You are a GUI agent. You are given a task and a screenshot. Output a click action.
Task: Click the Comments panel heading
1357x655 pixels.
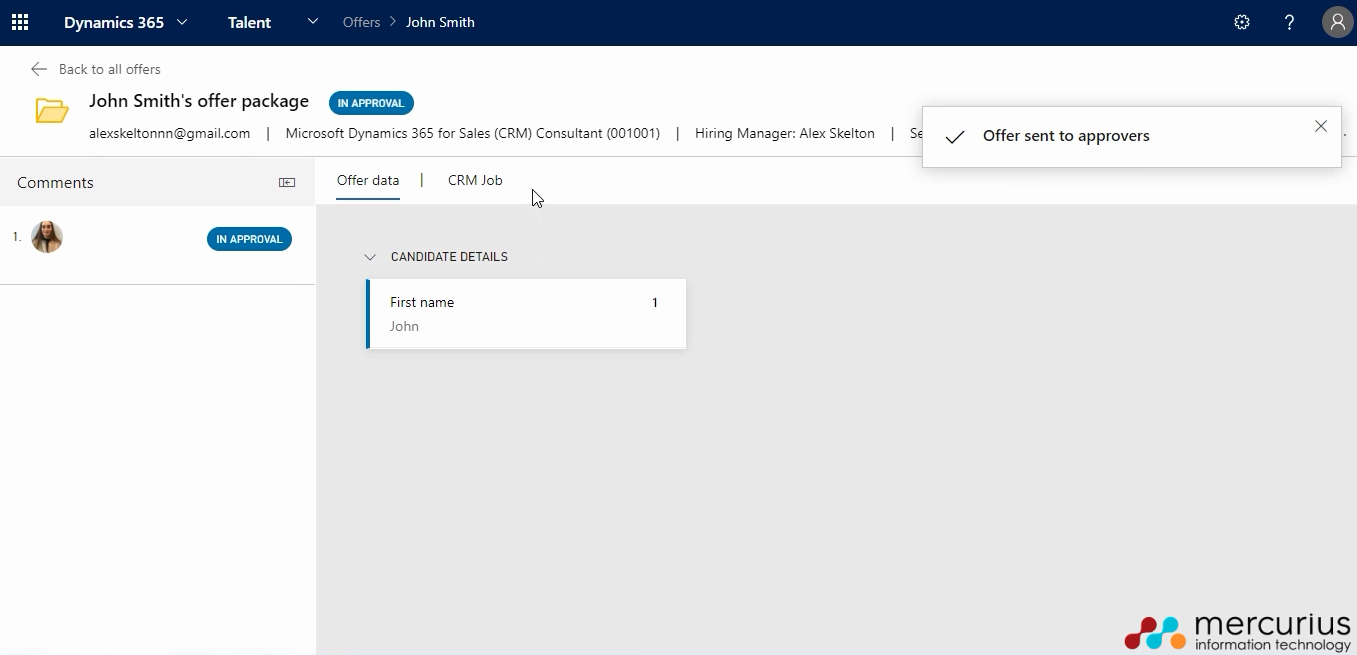pyautogui.click(x=55, y=182)
